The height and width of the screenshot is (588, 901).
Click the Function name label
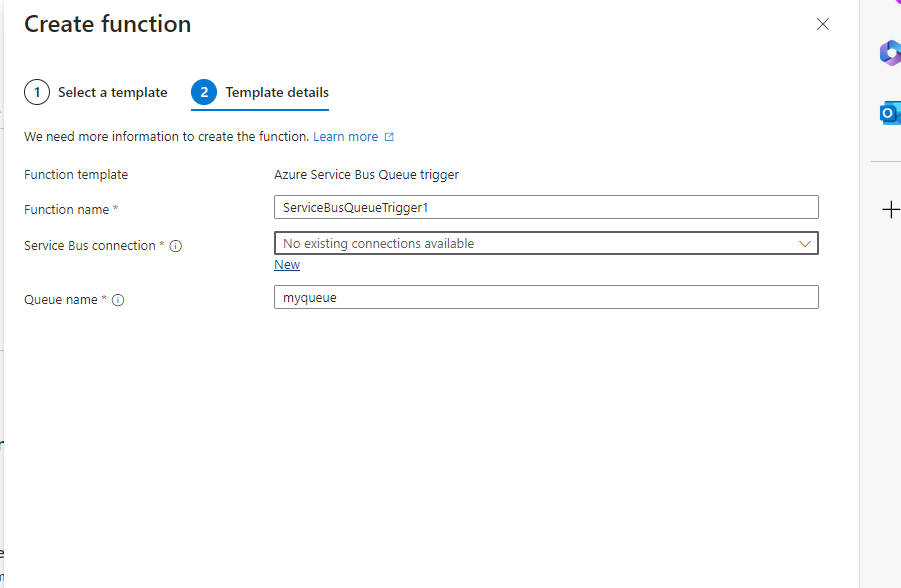(67, 210)
